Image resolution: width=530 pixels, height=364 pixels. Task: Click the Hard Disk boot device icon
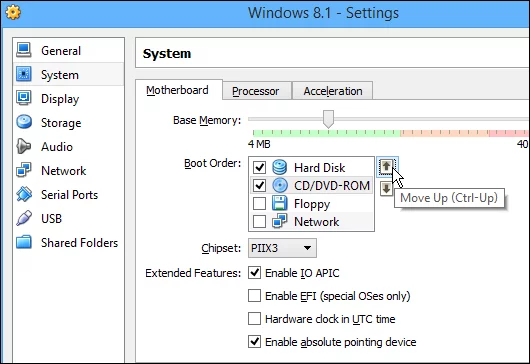(x=280, y=167)
